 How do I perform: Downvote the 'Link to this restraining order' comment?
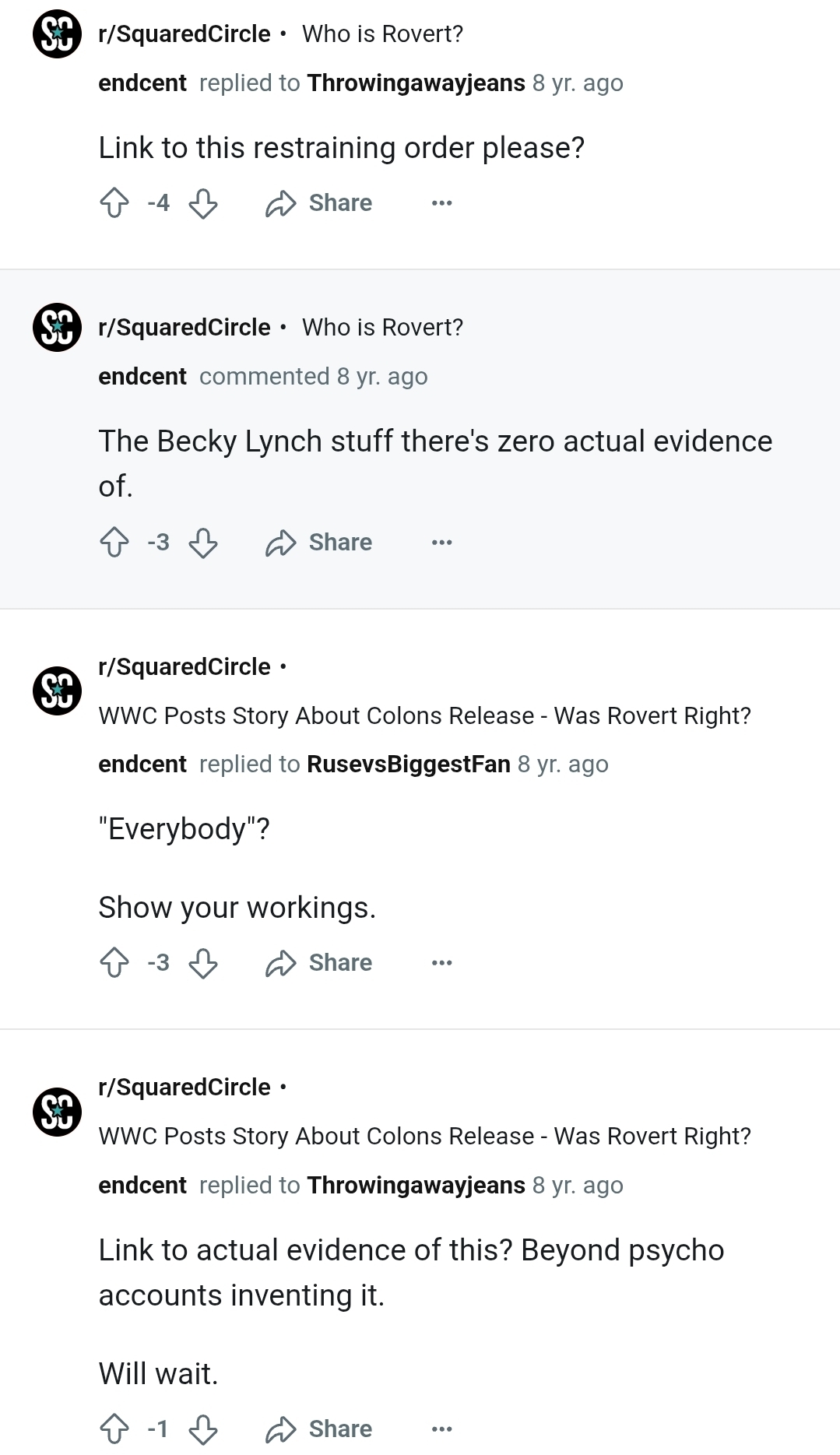[x=203, y=203]
